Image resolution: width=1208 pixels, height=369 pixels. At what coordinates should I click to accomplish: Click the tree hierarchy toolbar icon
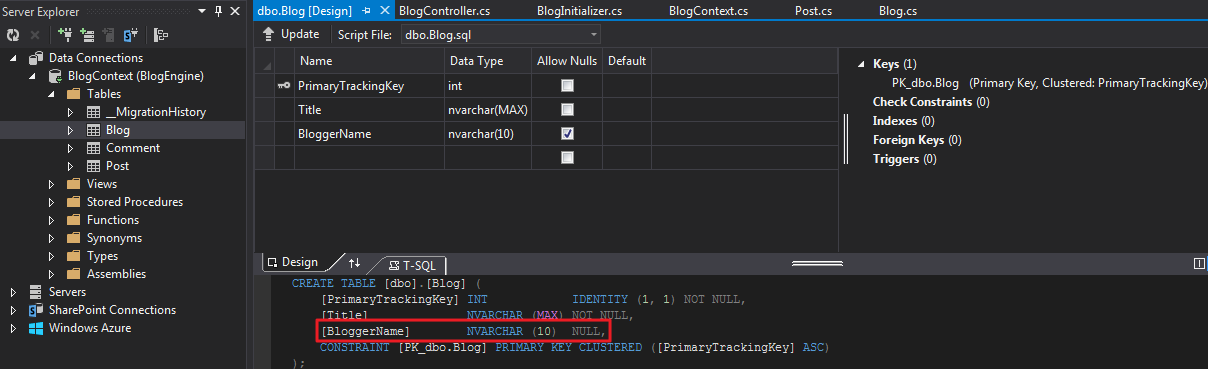pos(161,34)
